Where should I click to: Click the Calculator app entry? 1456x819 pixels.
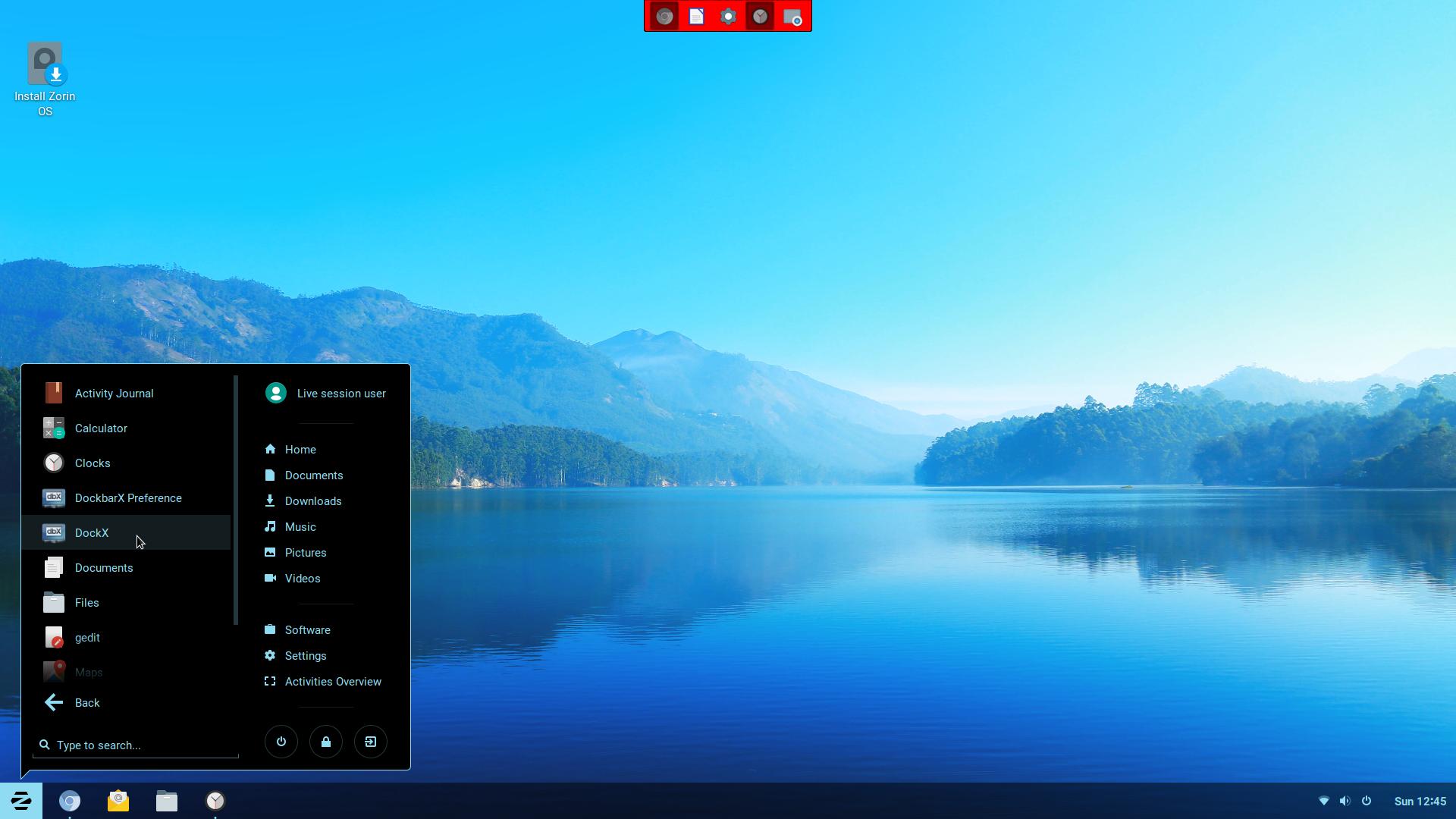pyautogui.click(x=100, y=428)
